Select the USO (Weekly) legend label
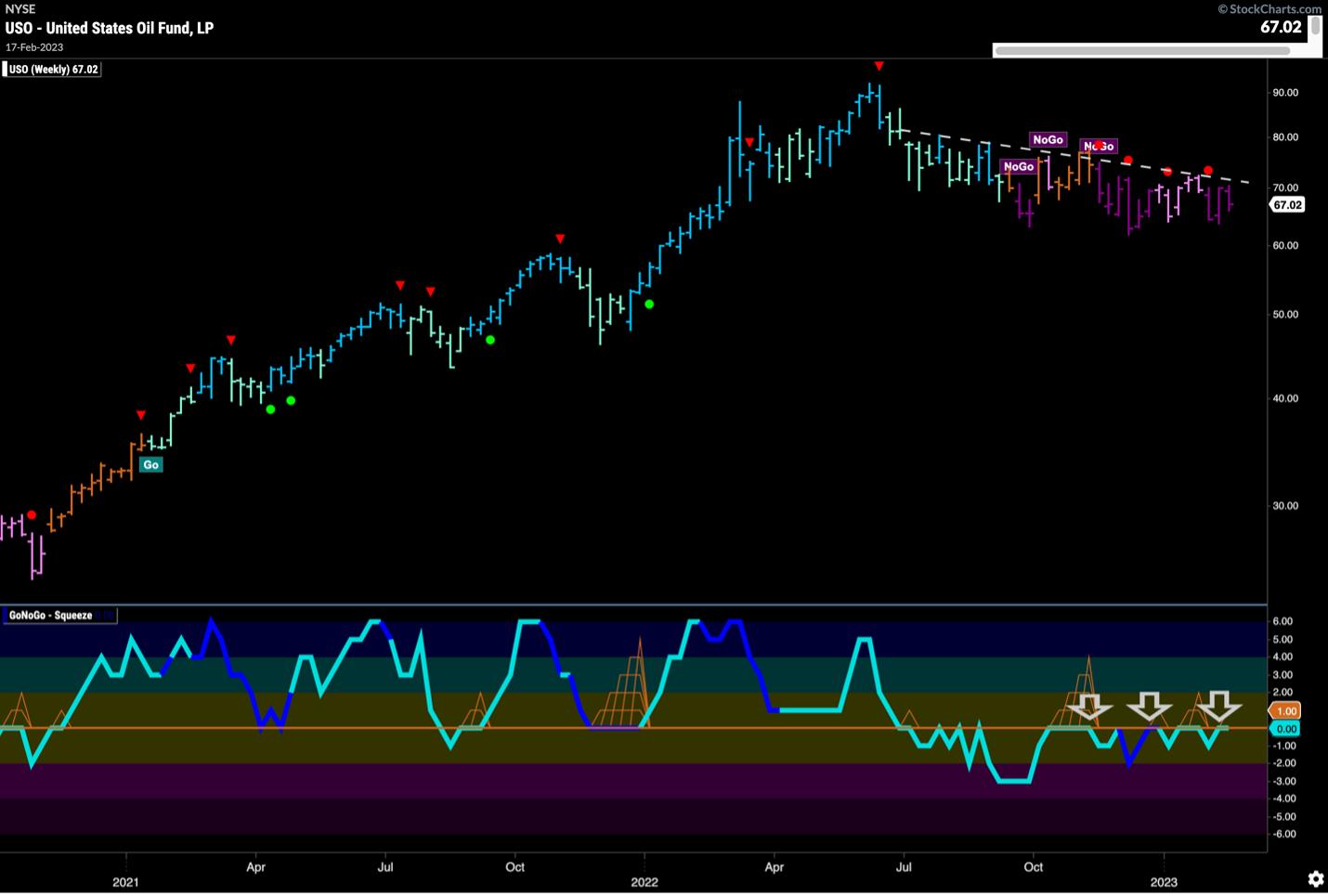This screenshot has height=896, width=1328. [x=54, y=70]
